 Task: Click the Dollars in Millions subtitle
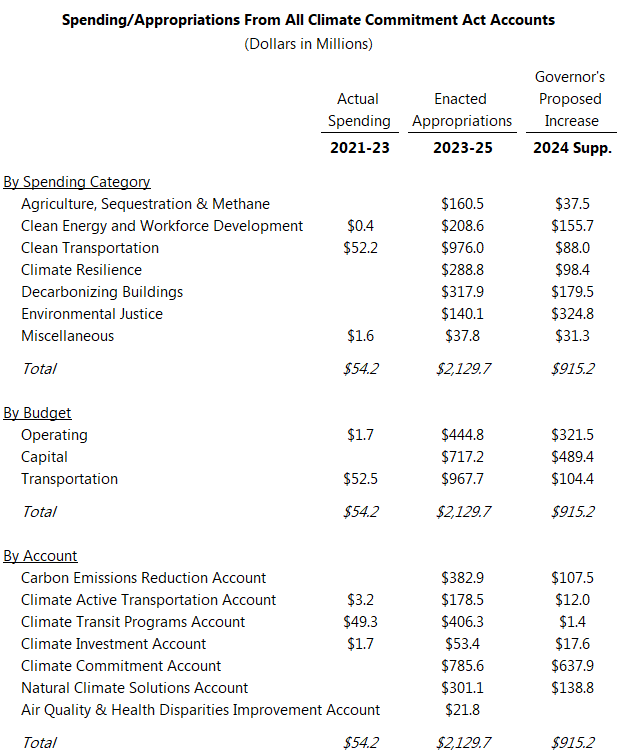(308, 44)
